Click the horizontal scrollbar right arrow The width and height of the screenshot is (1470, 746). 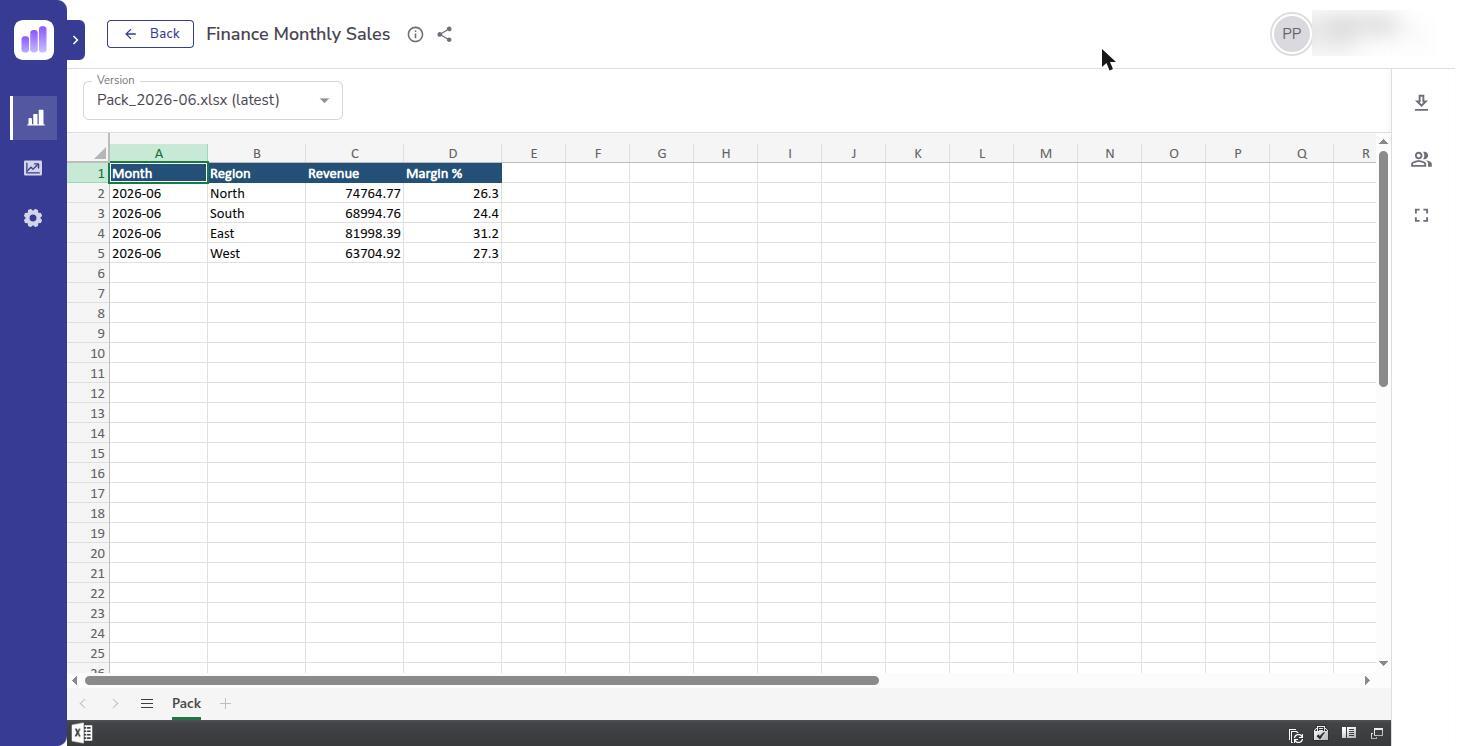(x=1367, y=680)
